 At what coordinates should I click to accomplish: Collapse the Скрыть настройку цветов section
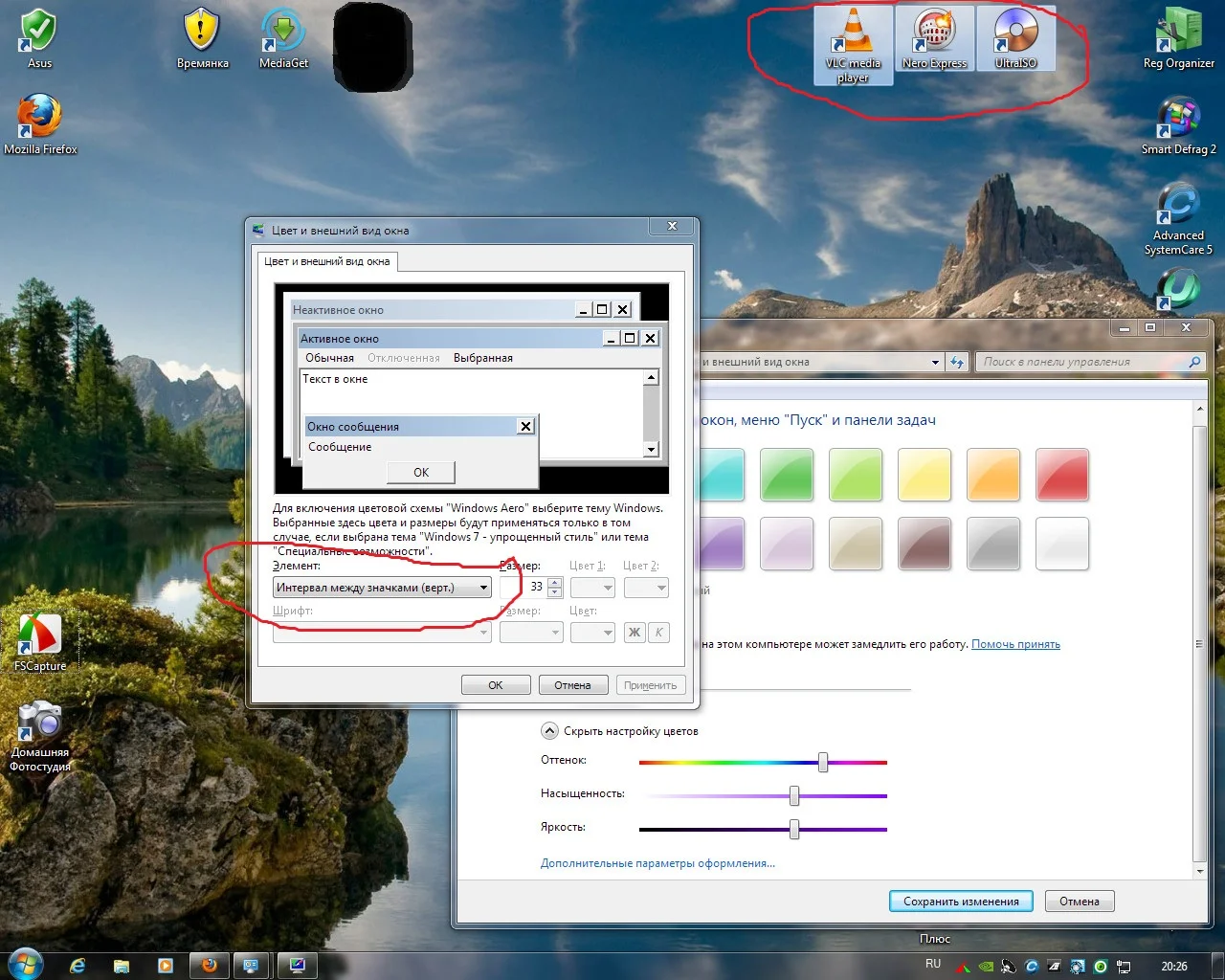(x=549, y=731)
